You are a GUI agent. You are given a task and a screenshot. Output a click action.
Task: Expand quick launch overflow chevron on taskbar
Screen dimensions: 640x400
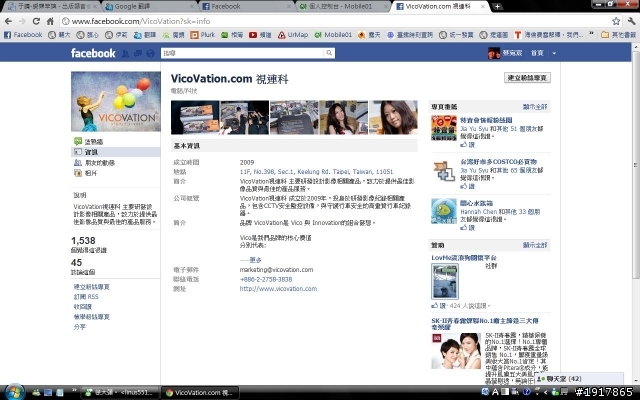[74, 391]
